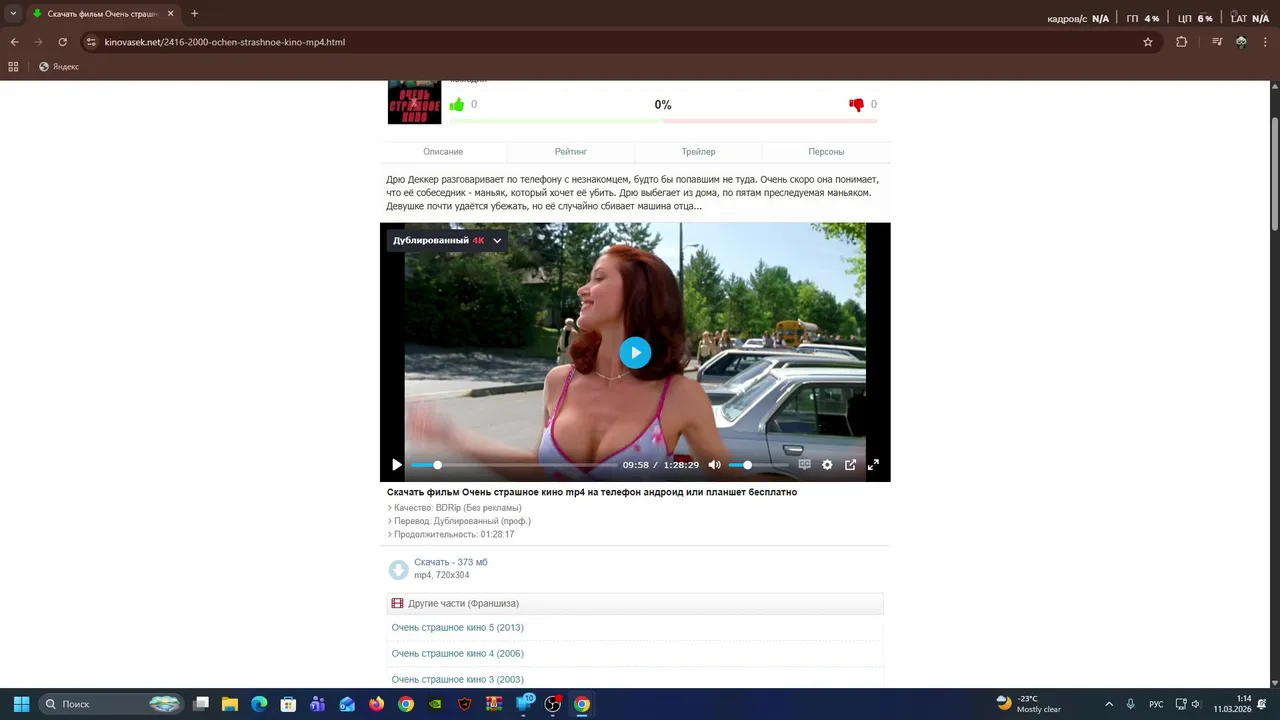Click the movie poster thumbnail
Viewport: 1280px width, 720px height.
click(414, 102)
